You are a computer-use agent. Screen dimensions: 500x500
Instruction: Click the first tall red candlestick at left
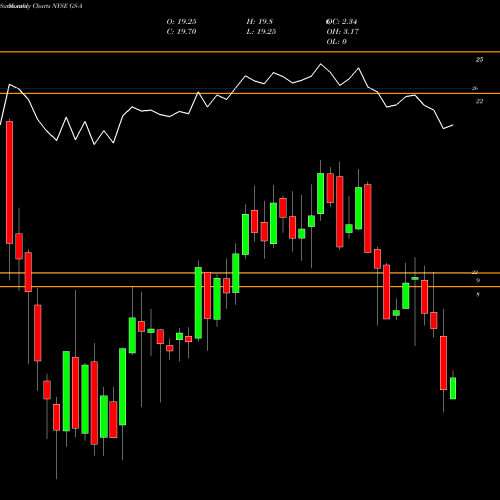(x=9, y=182)
